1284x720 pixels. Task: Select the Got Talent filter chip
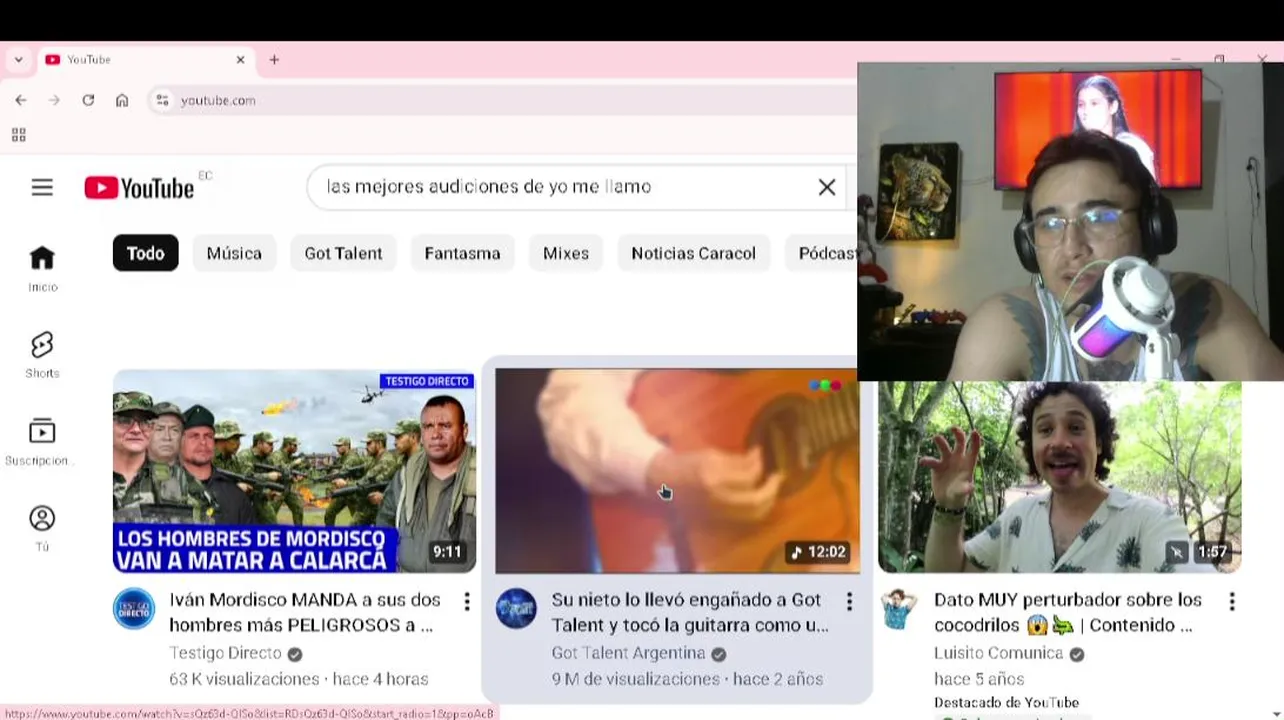point(343,253)
